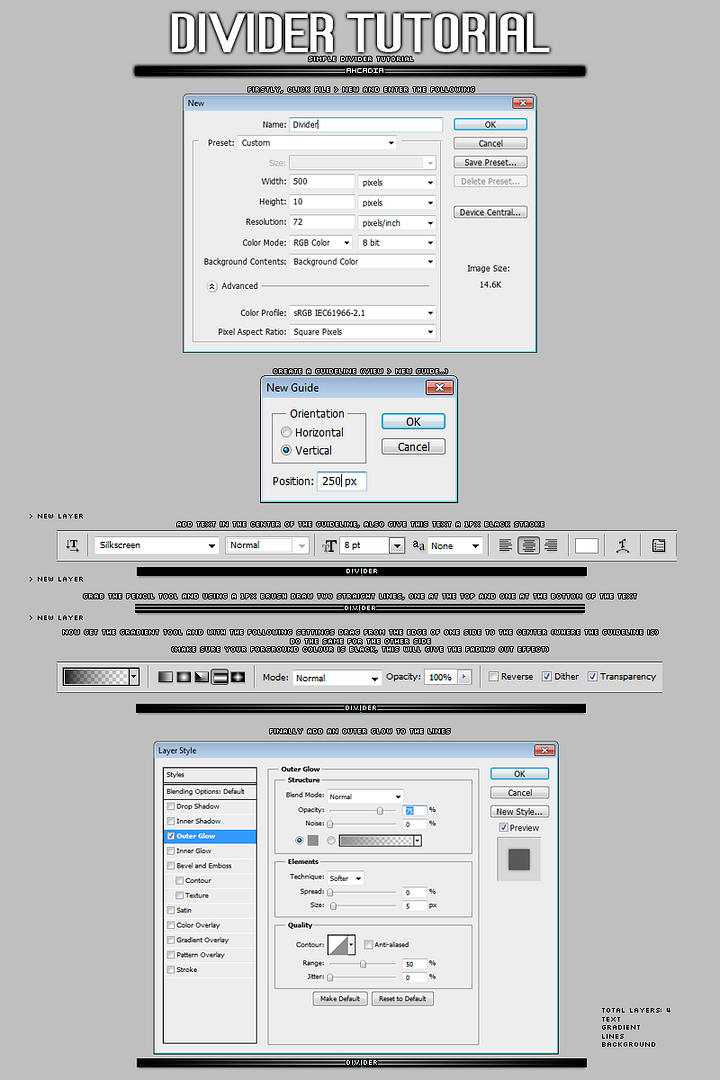Screen dimensions: 720x1080
Task: Click Make Default button
Action: point(340,999)
